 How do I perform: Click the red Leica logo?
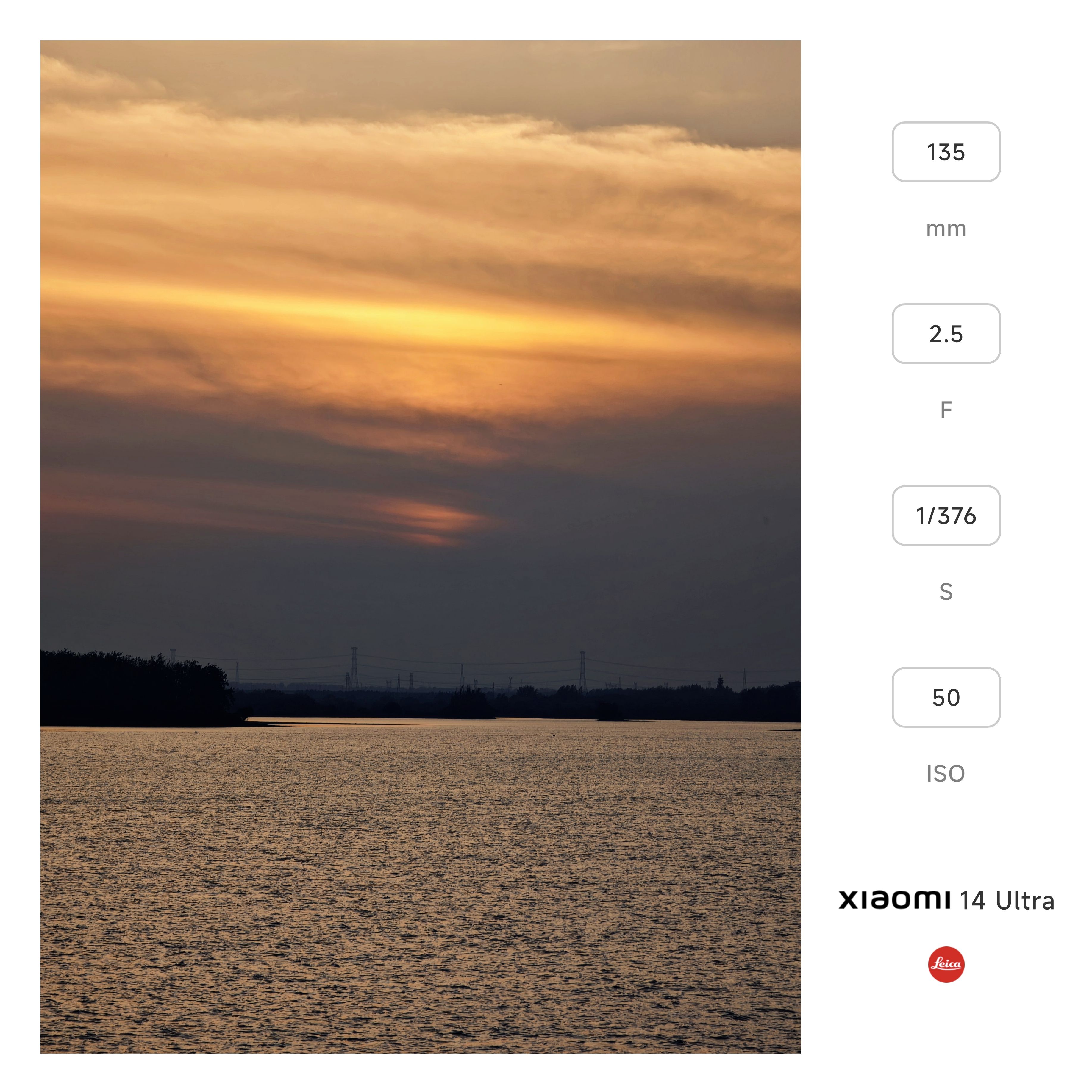(946, 964)
